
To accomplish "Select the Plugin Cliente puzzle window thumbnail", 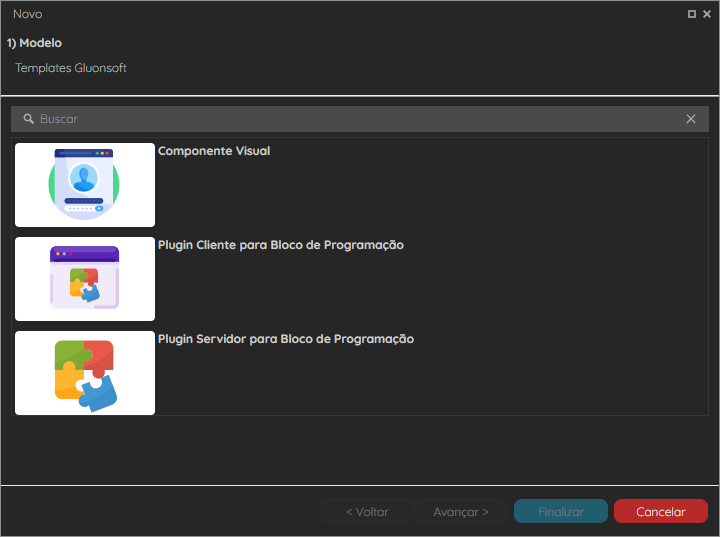I will click(x=85, y=279).
